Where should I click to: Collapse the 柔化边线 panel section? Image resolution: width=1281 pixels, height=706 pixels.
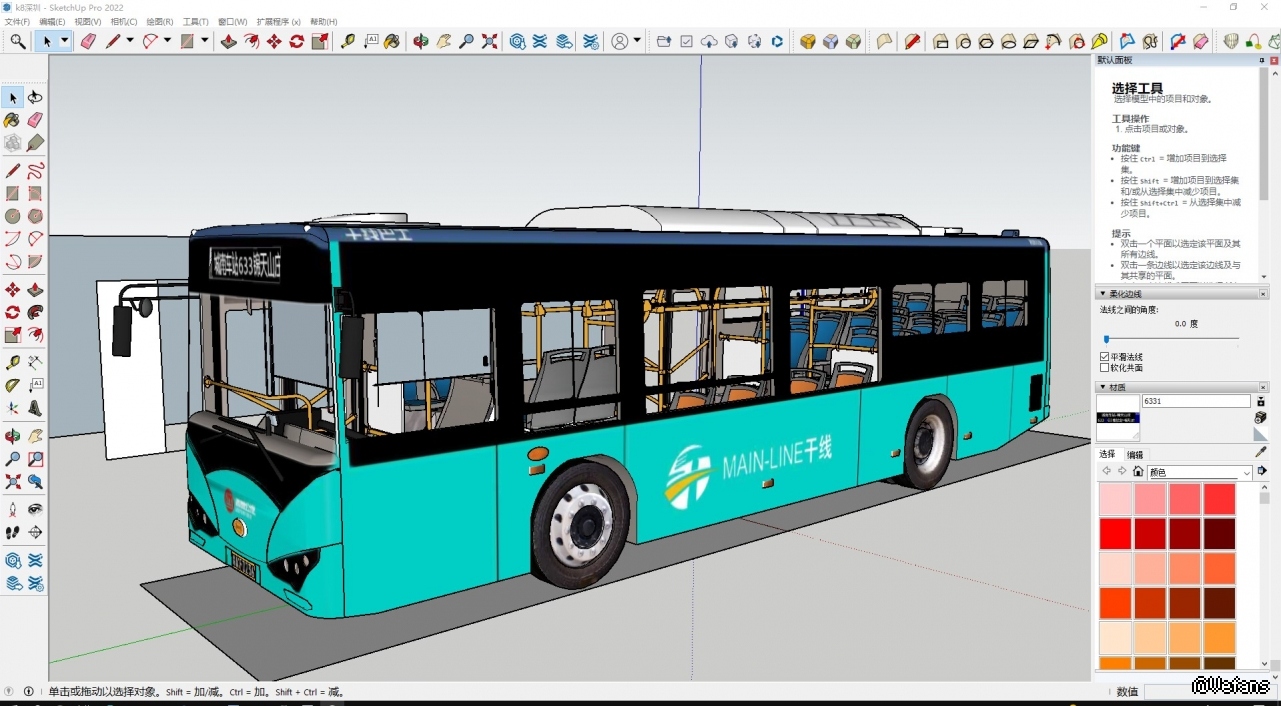click(x=1103, y=294)
